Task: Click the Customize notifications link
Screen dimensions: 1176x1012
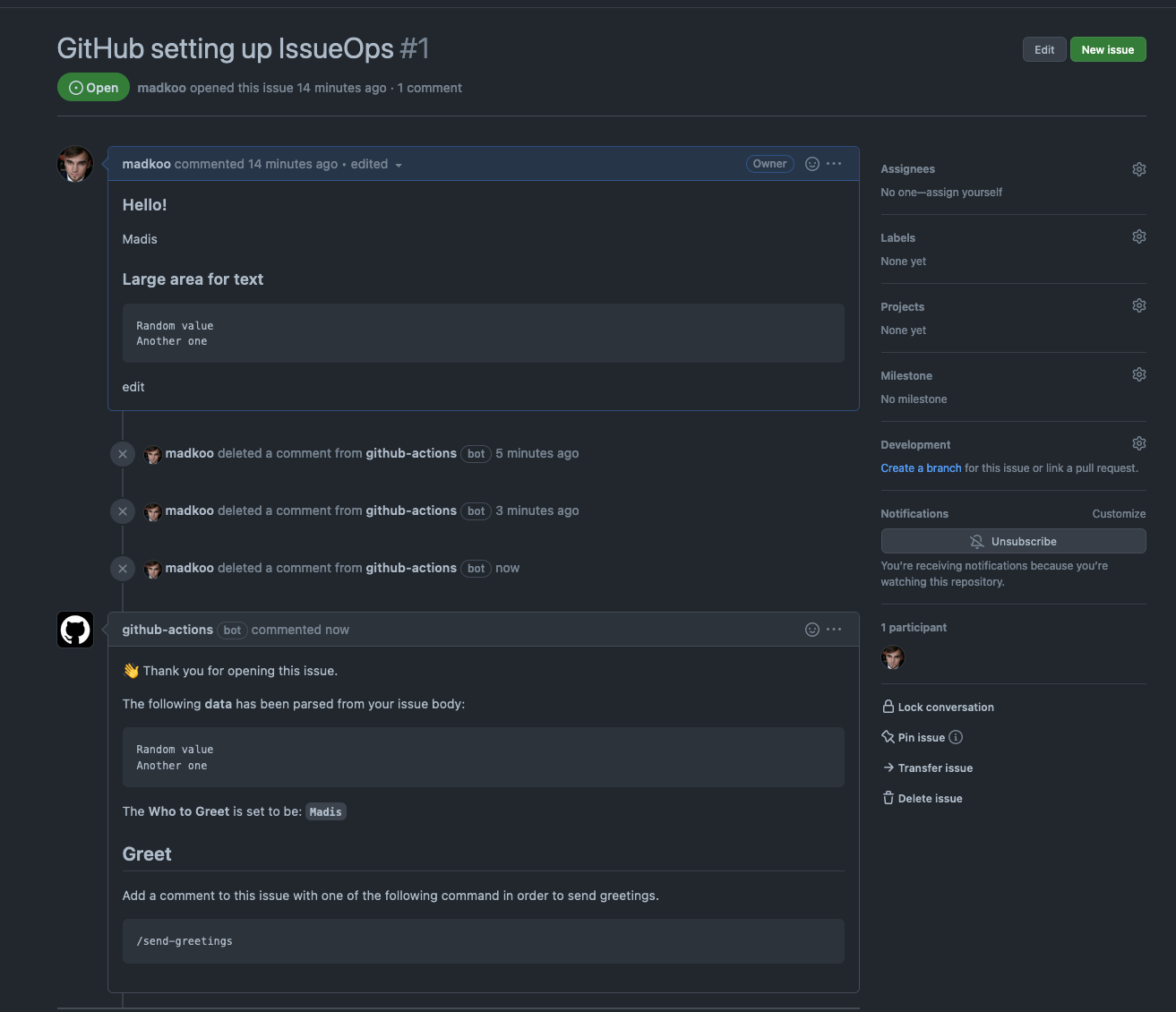Action: point(1119,514)
